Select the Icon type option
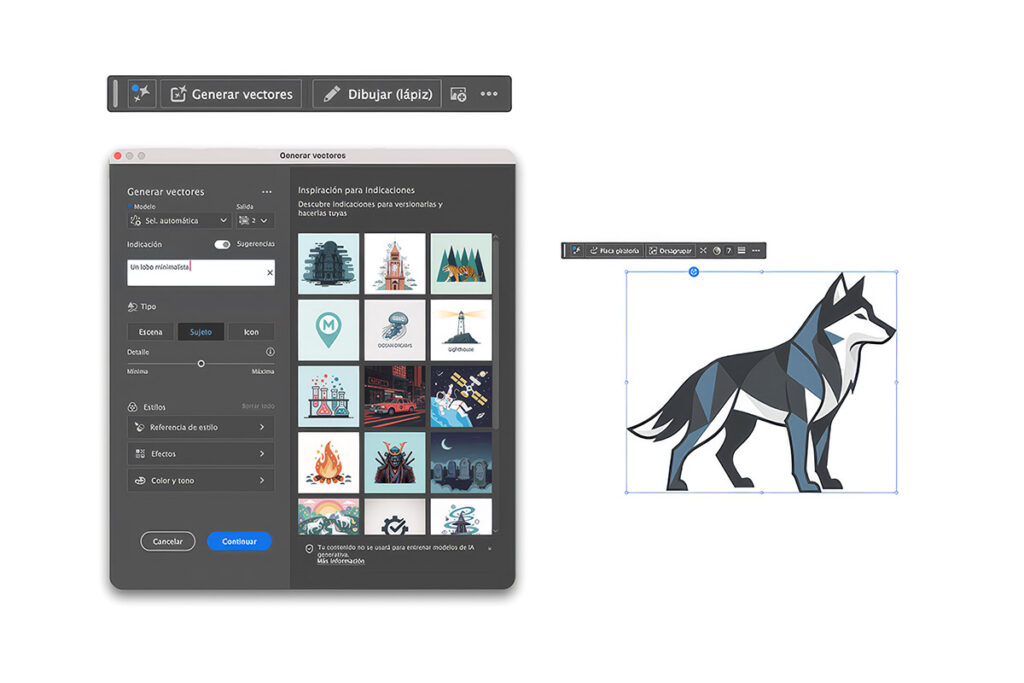 [x=251, y=332]
